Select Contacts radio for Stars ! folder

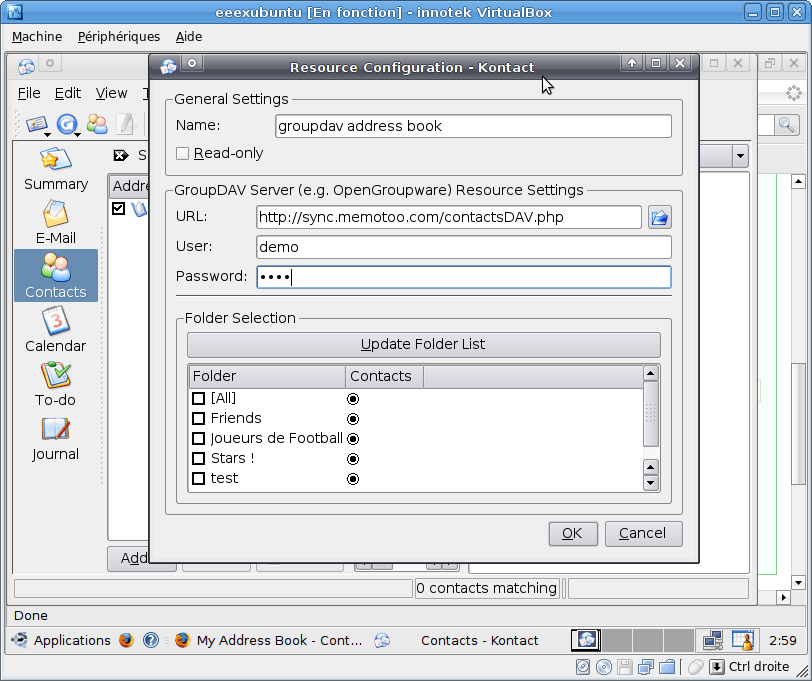click(x=353, y=459)
